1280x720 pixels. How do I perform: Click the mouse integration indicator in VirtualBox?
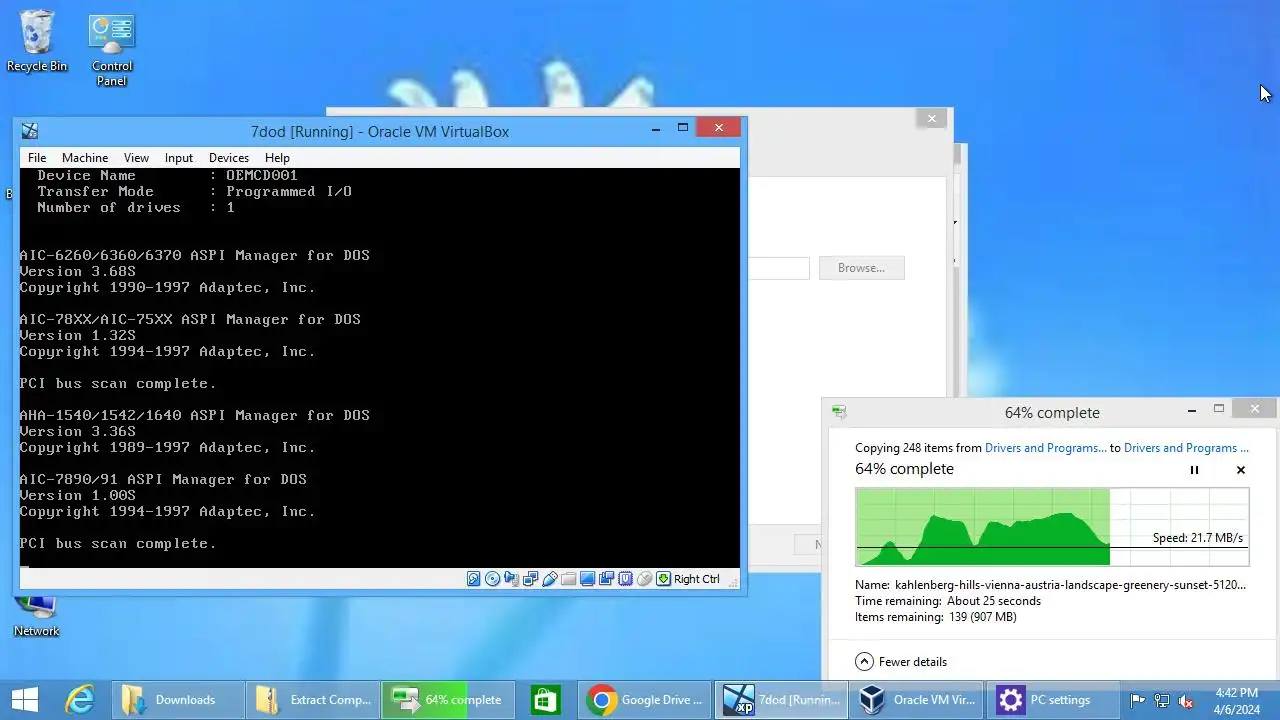point(644,579)
